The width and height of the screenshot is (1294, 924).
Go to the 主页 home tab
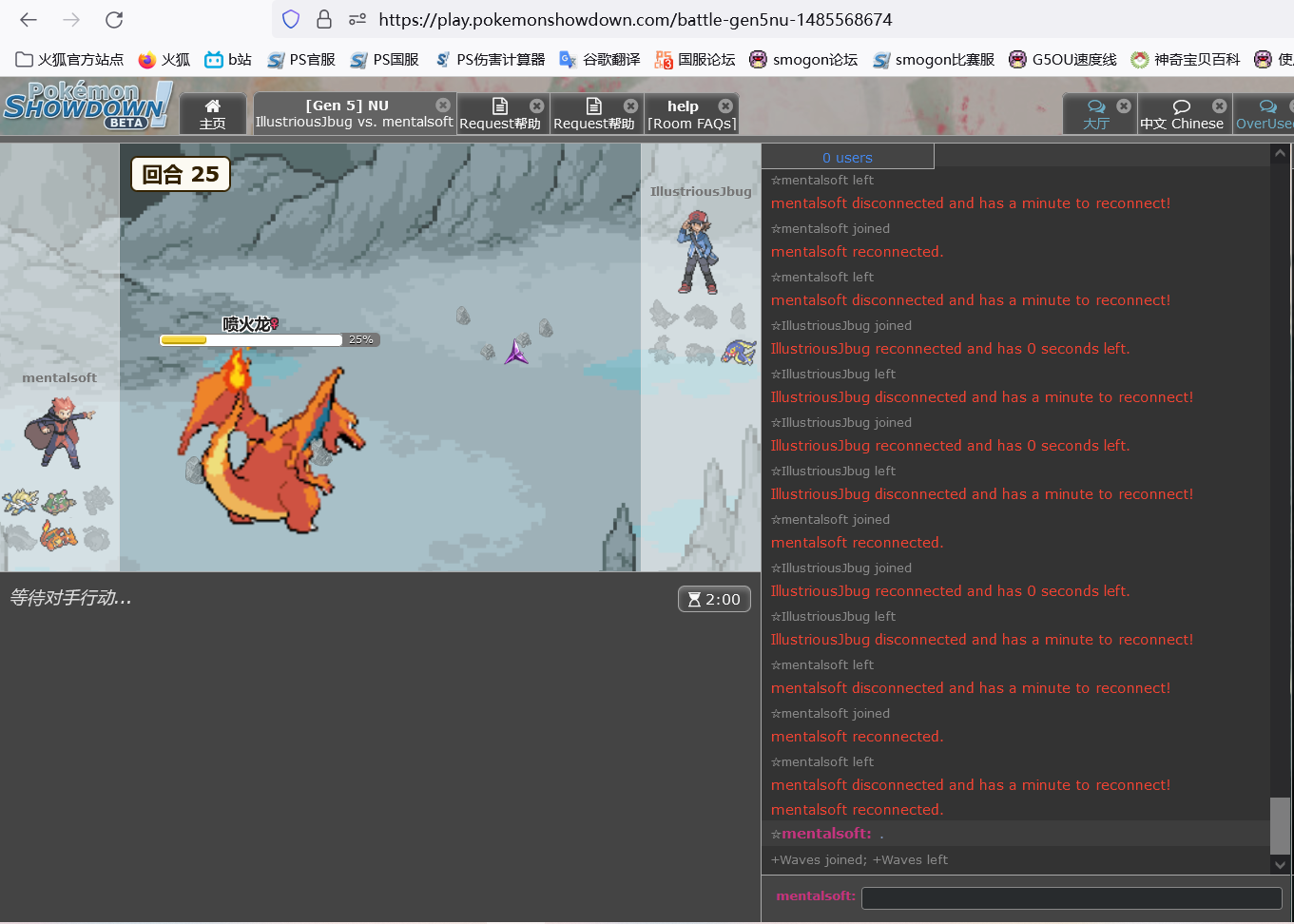[212, 113]
